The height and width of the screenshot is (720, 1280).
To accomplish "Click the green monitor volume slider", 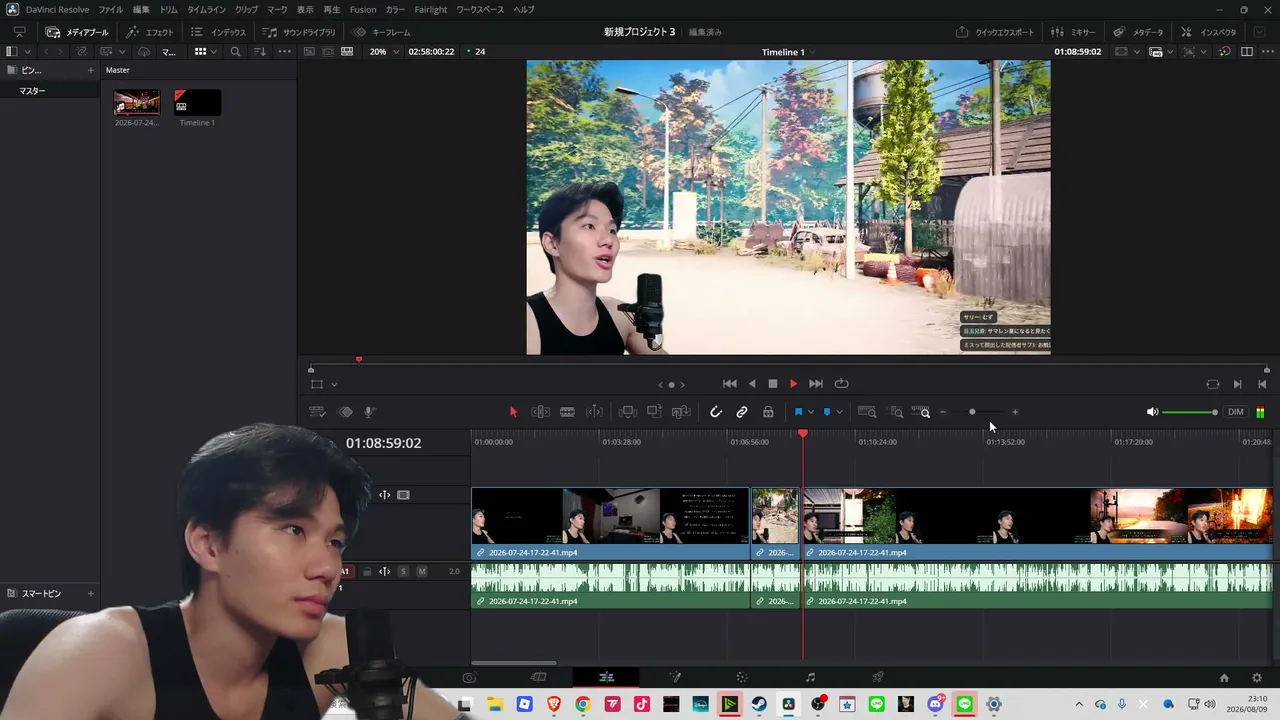I will click(1190, 412).
